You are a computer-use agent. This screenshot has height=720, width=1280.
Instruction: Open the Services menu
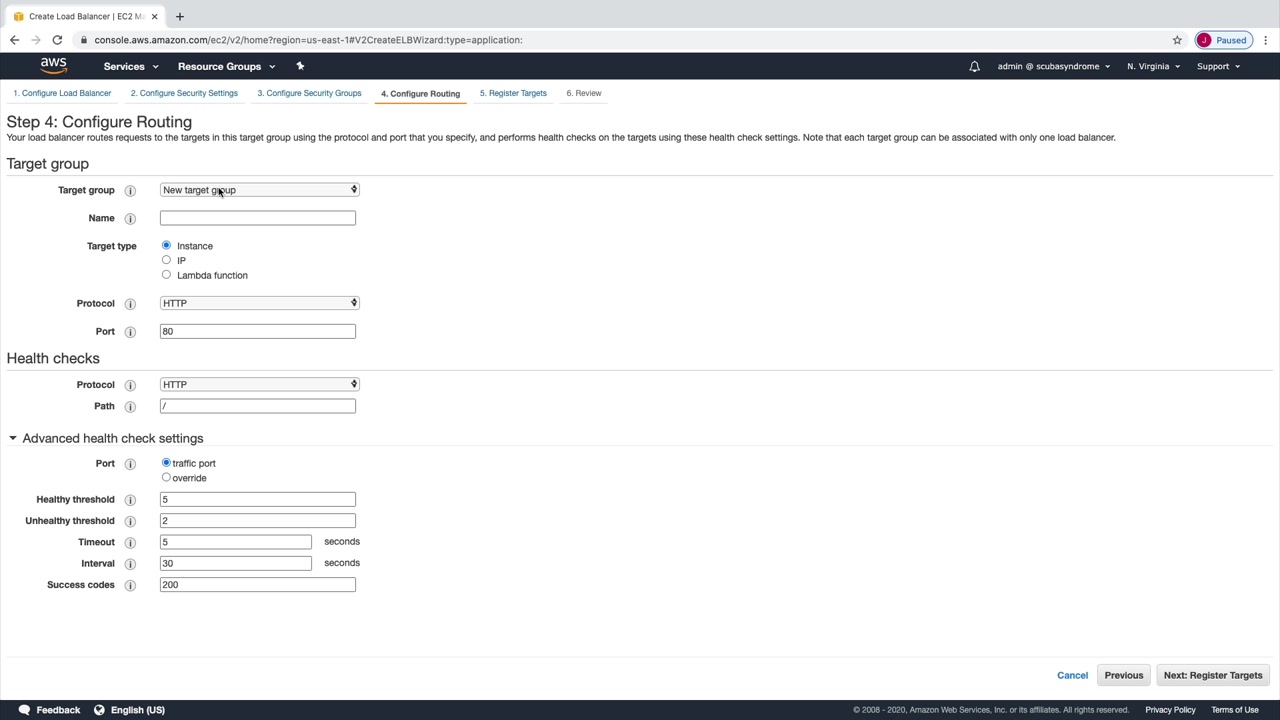(131, 67)
